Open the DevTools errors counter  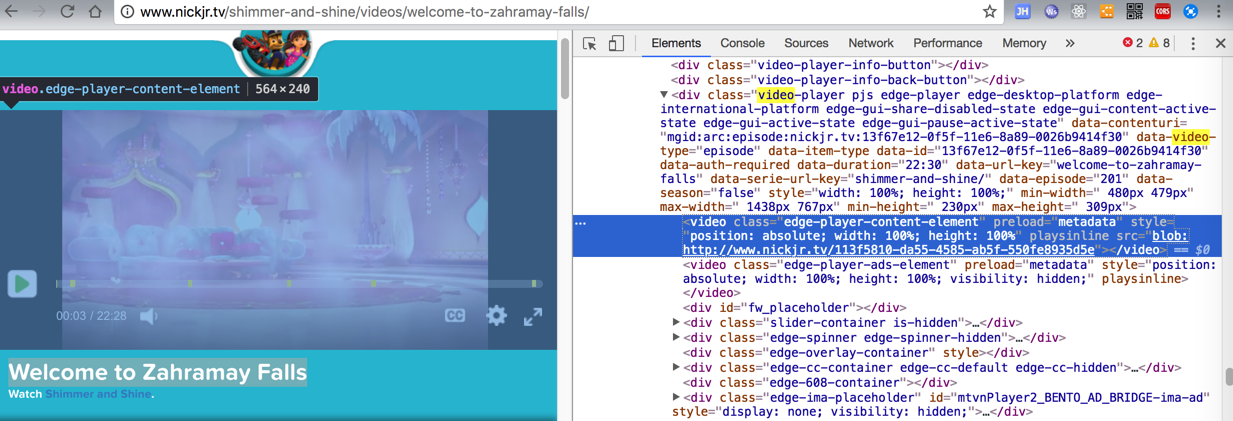pos(1132,44)
